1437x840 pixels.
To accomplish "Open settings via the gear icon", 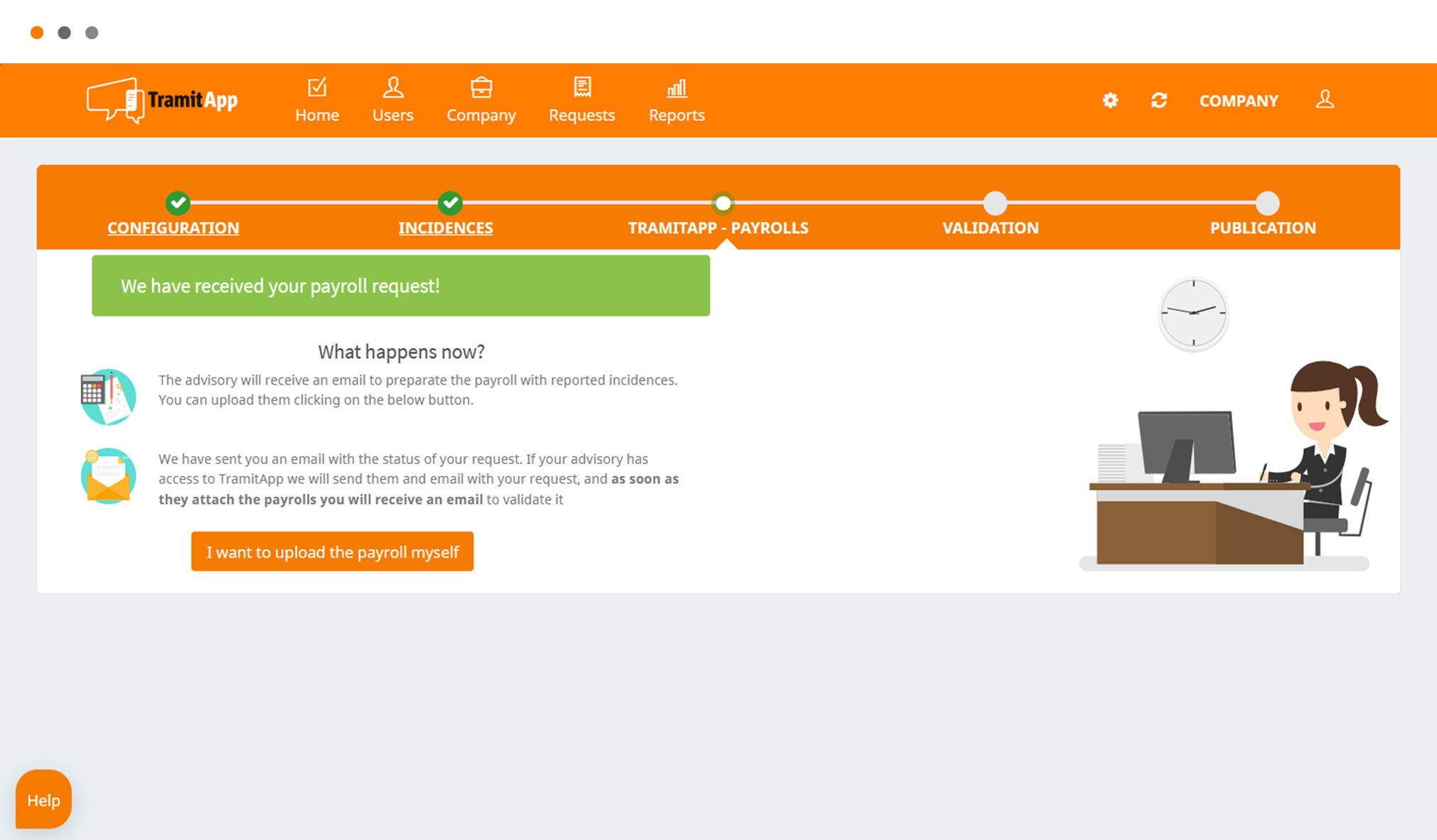I will click(x=1110, y=100).
